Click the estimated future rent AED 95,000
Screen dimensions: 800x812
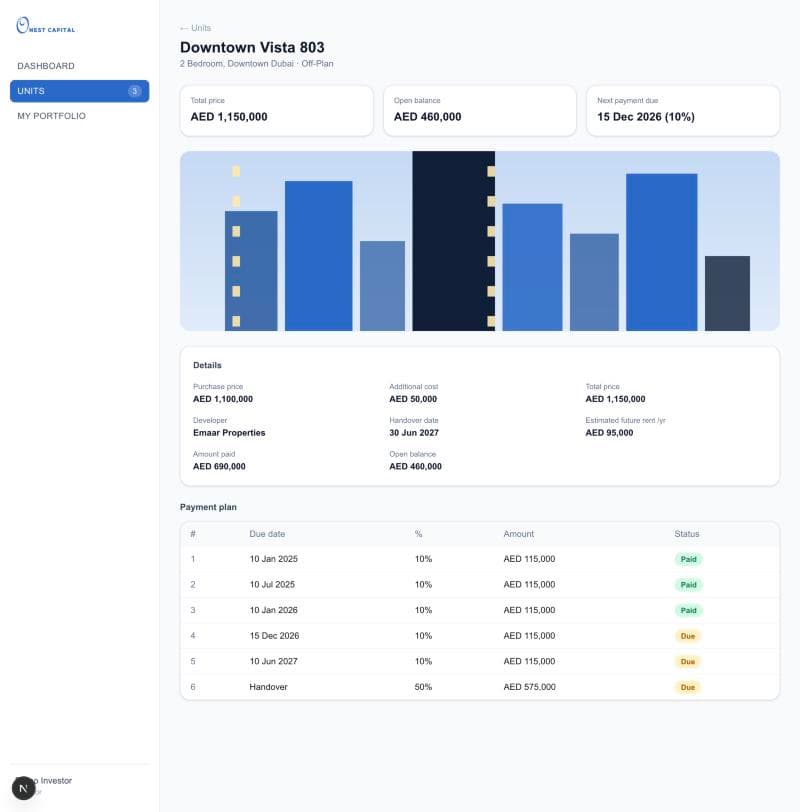coord(609,433)
